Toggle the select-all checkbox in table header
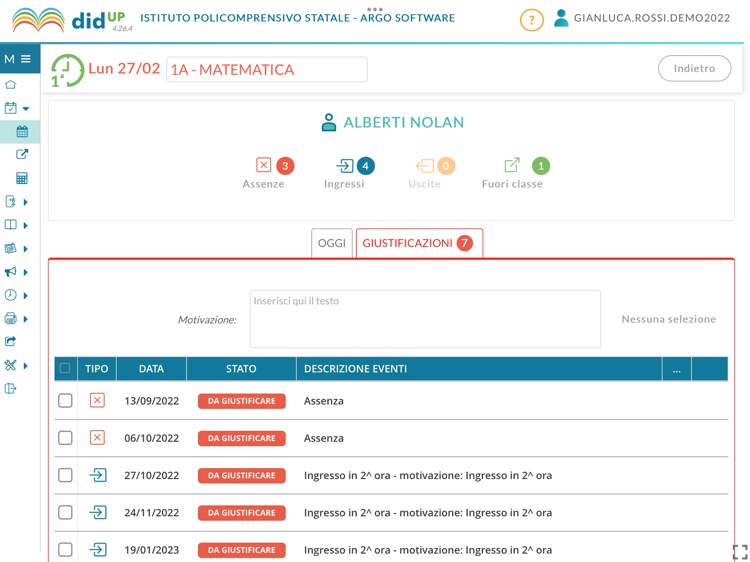The image size is (750, 562). (x=65, y=368)
